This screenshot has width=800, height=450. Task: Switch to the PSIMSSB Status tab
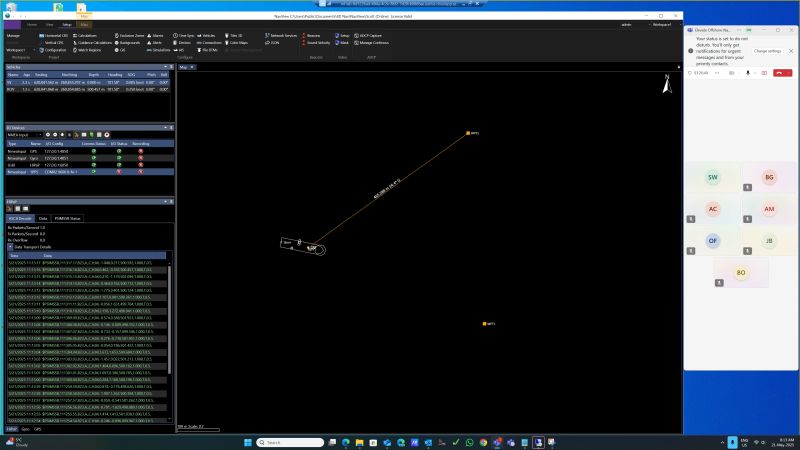[68, 217]
